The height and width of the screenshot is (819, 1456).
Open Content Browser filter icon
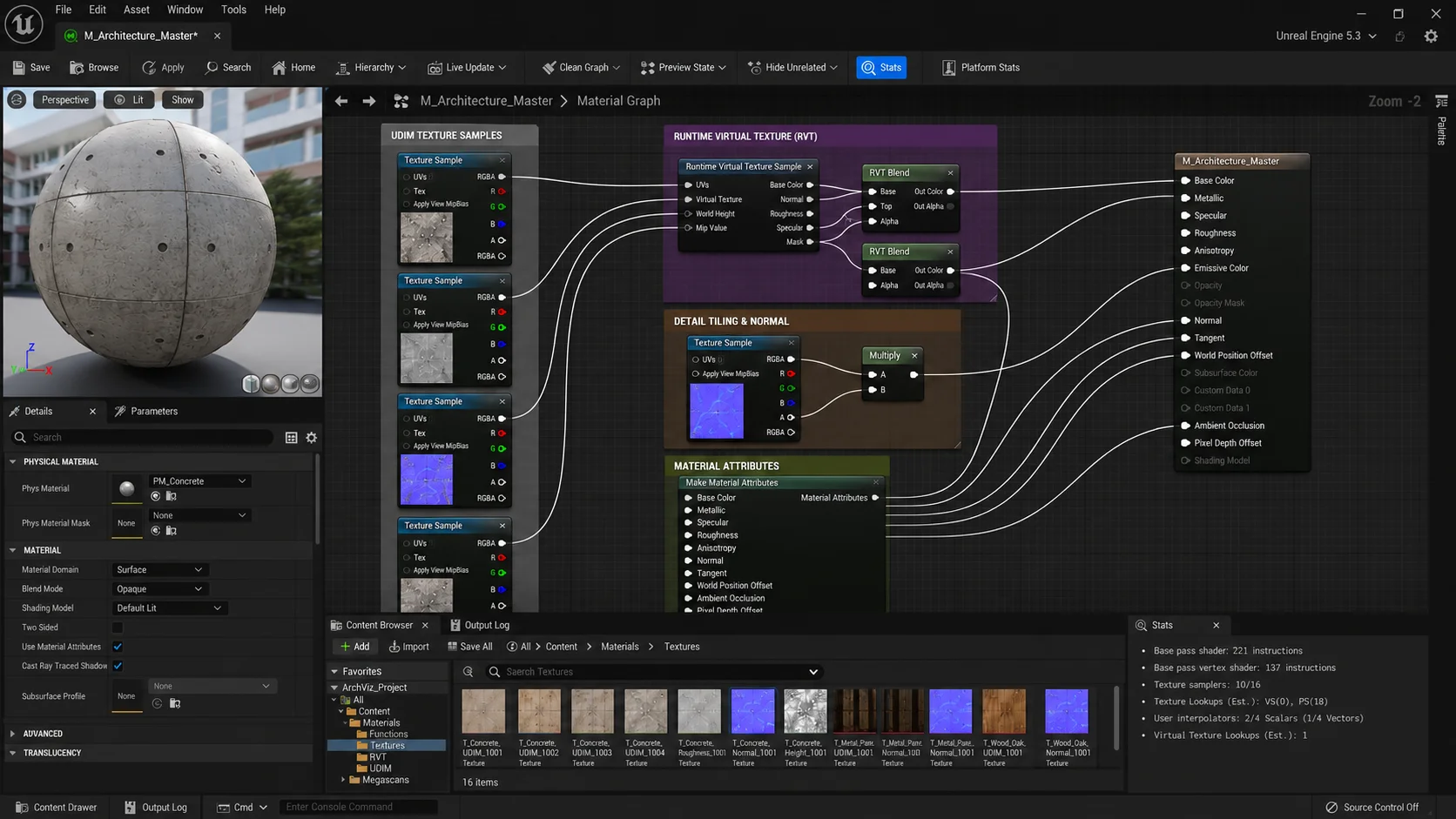468,672
